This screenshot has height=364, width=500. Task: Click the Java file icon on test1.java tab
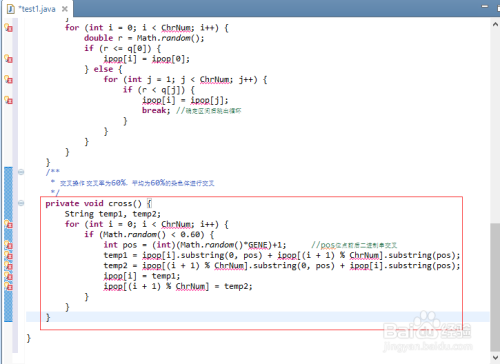pos(11,9)
